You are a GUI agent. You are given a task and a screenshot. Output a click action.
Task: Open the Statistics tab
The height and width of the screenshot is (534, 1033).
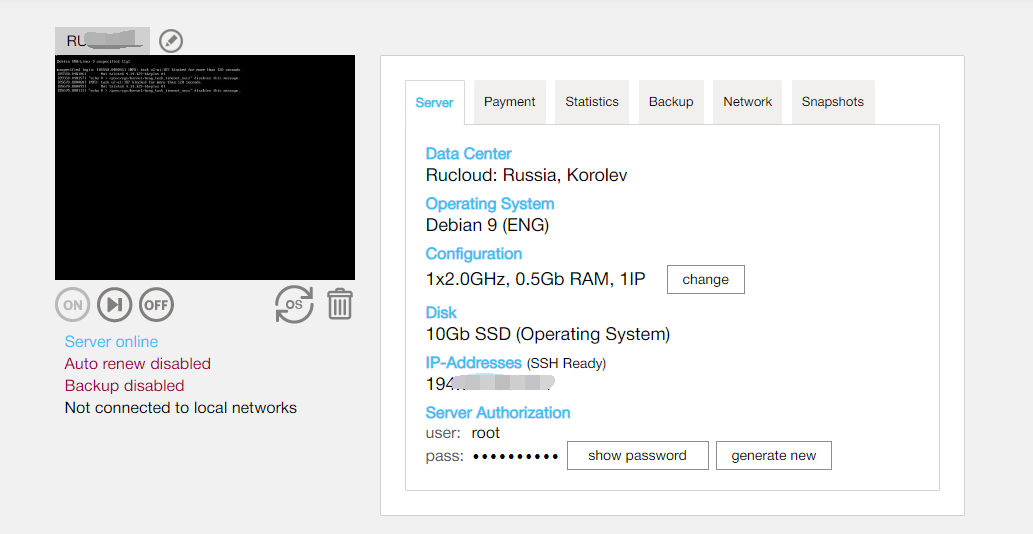592,102
